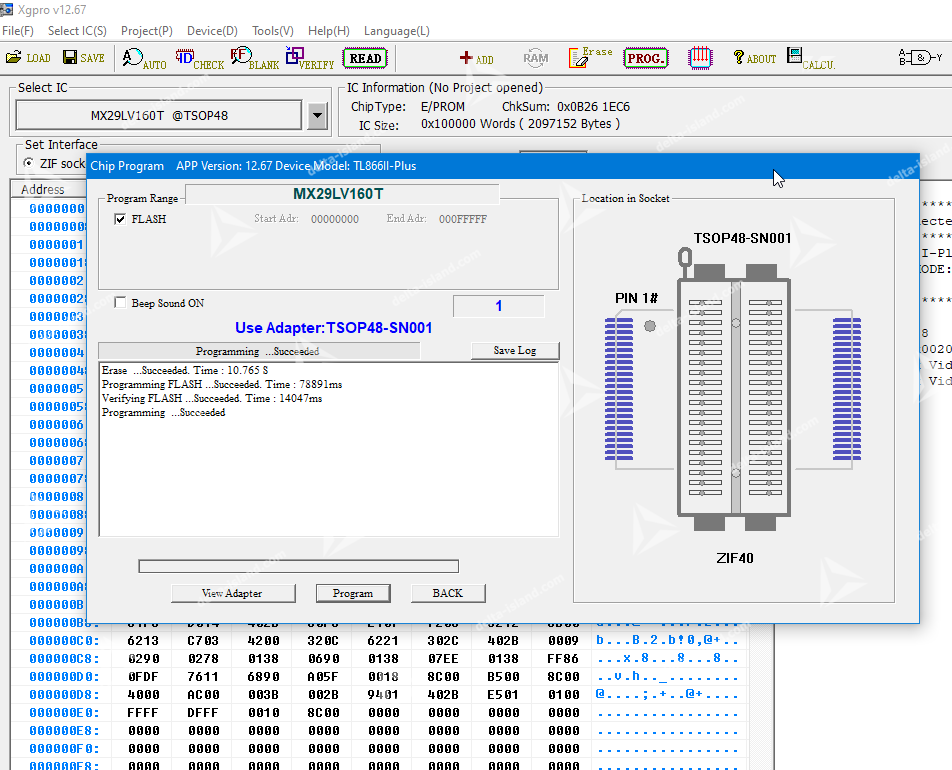The width and height of the screenshot is (952, 770).
Task: Click the MX29LV160T @TSOP48 IC selector
Action: (159, 115)
